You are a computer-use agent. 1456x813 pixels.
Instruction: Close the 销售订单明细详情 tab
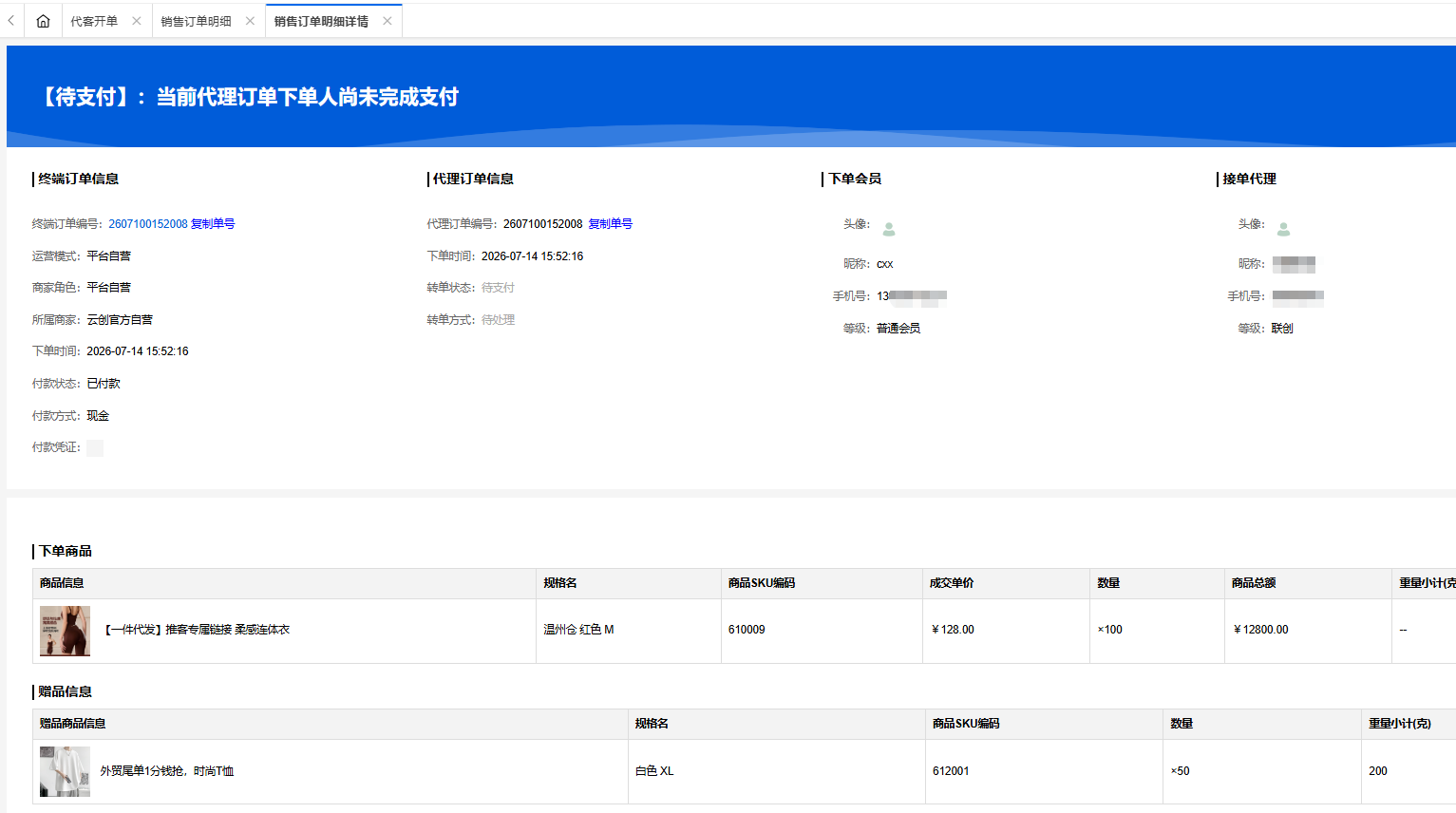388,21
